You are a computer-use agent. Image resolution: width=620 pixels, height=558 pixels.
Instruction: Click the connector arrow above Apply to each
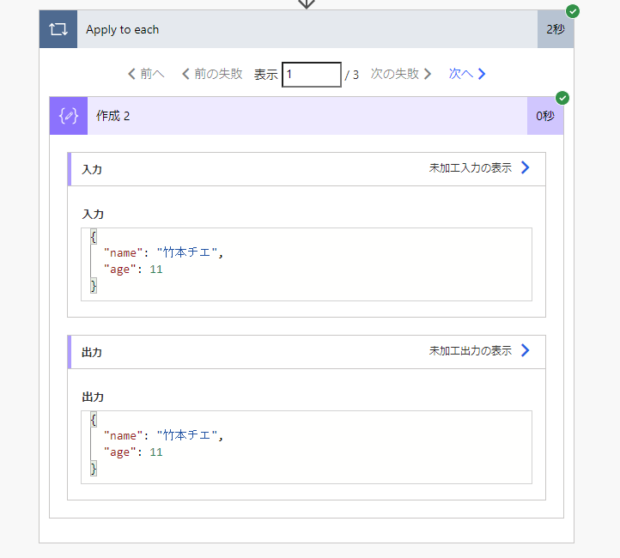point(307,4)
